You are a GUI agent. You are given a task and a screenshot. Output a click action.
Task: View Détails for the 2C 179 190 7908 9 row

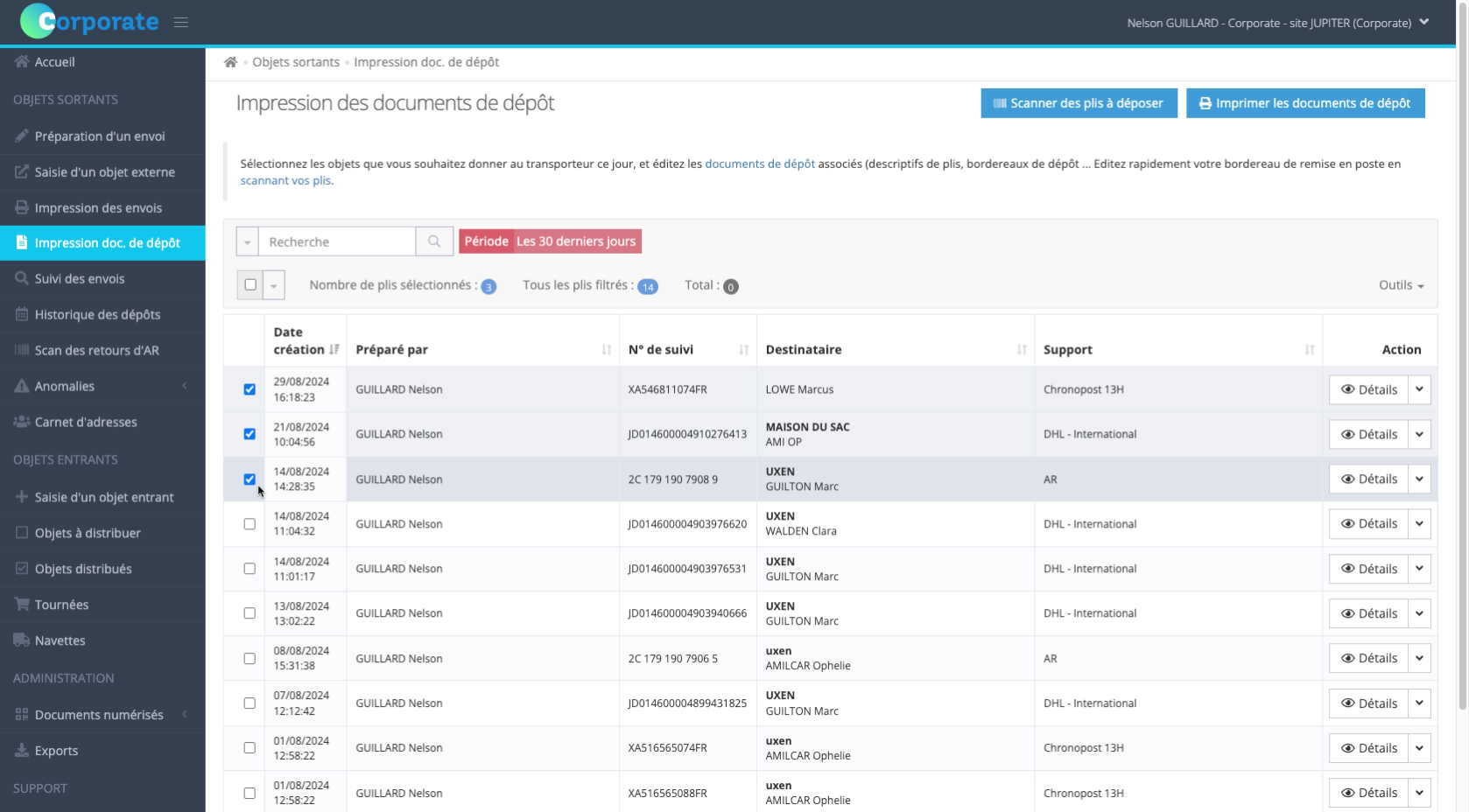click(1368, 479)
